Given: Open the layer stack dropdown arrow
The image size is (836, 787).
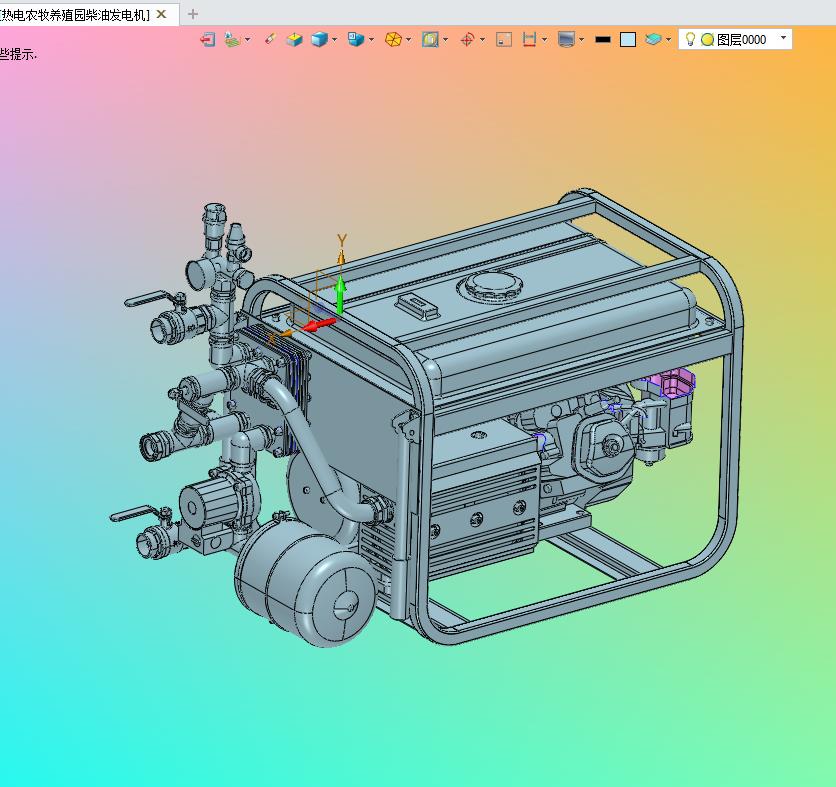Looking at the screenshot, I should pyautogui.click(x=669, y=39).
